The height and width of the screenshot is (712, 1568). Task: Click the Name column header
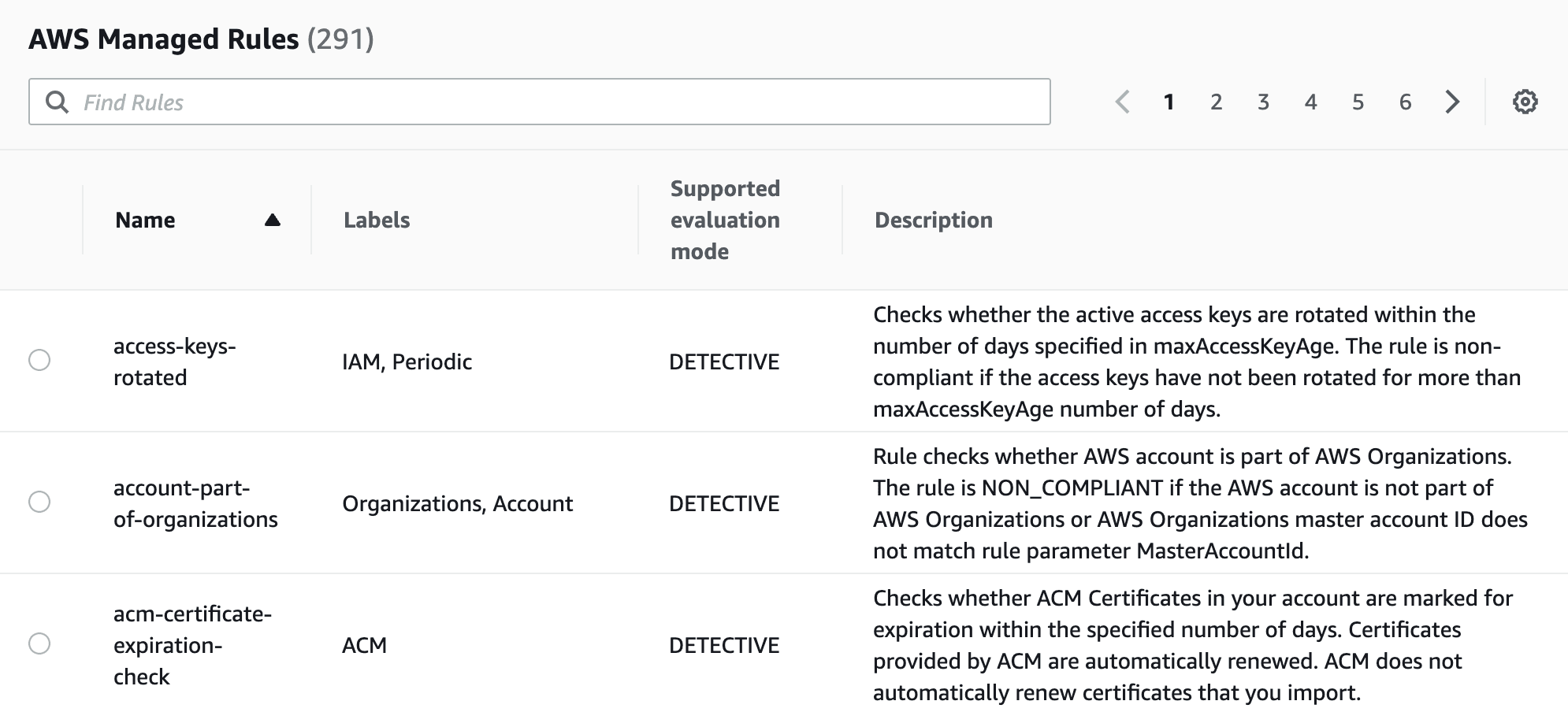[x=145, y=220]
